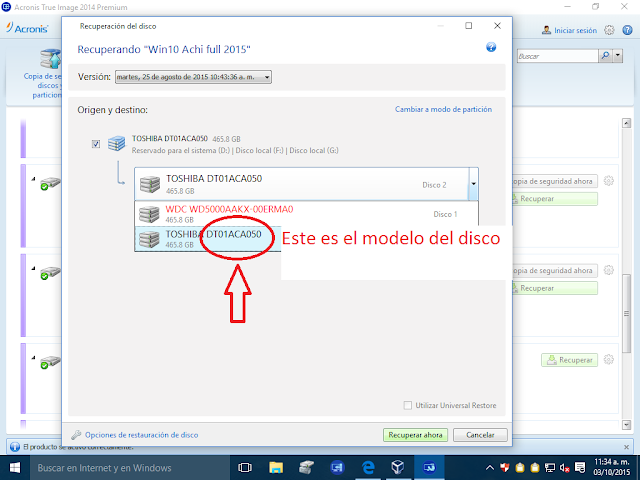Click Cancelar button in recovery dialog

pyautogui.click(x=480, y=435)
